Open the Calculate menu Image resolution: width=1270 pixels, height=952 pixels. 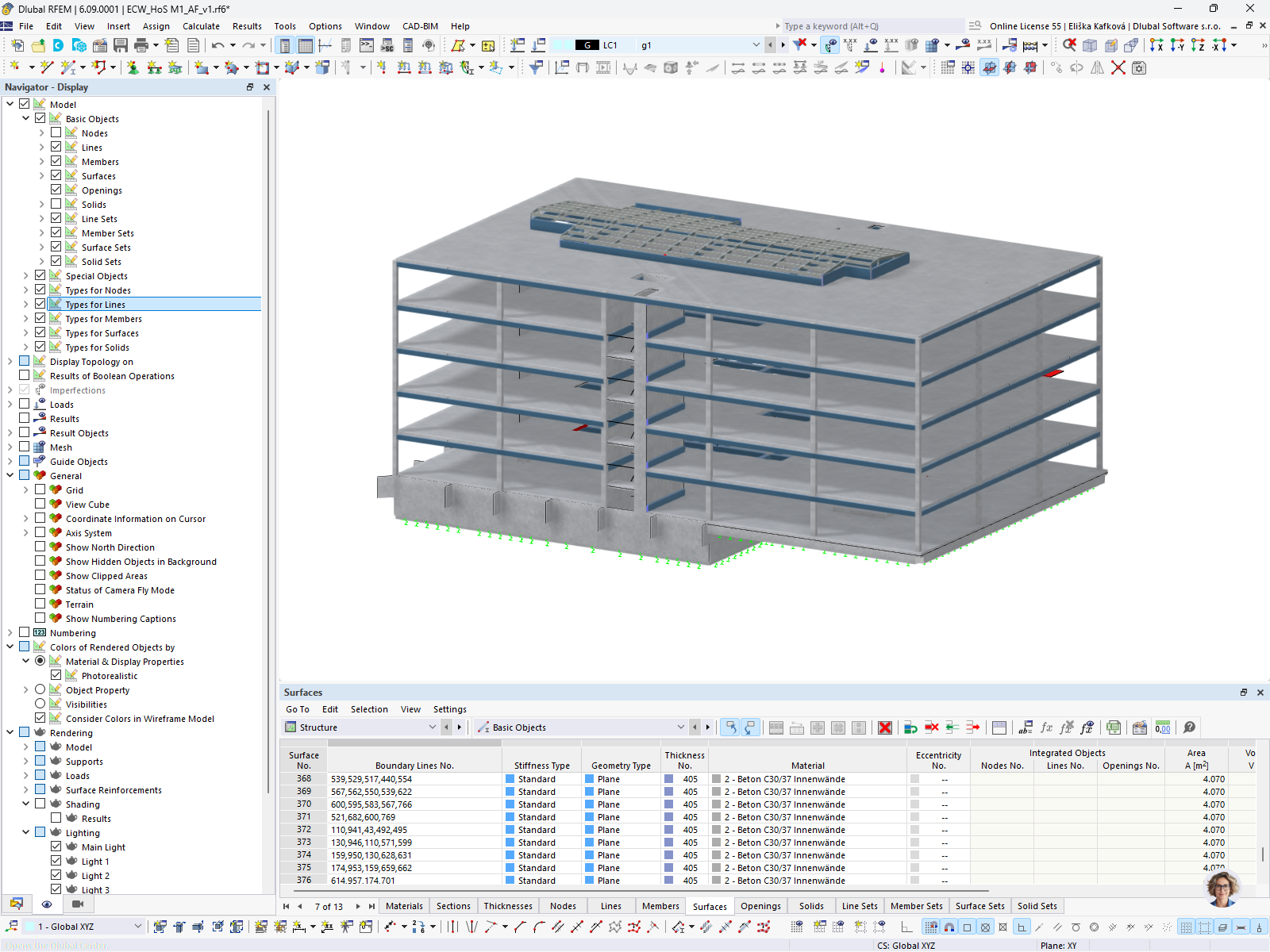point(201,26)
